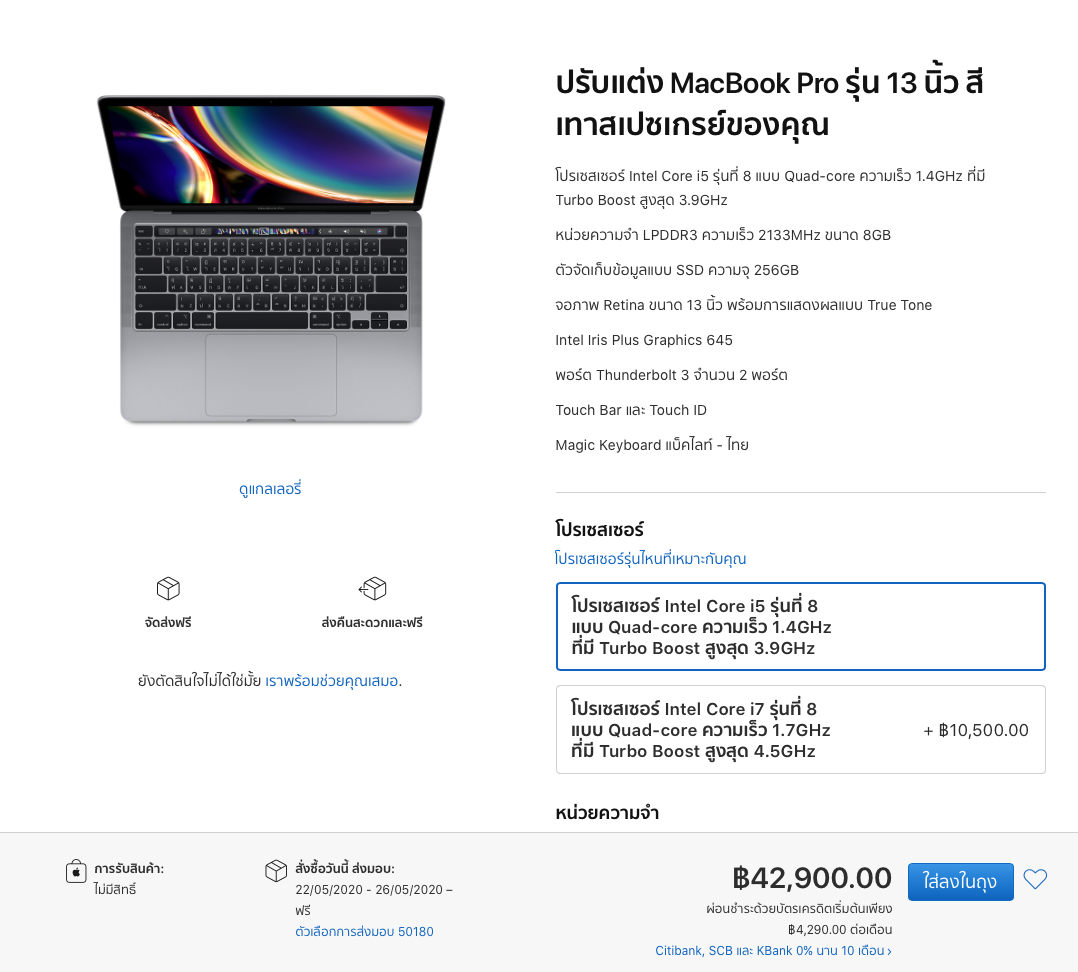Click the open box icon above ส่งคืนสะดวกและฟรี
The image size is (1078, 972).
(372, 588)
